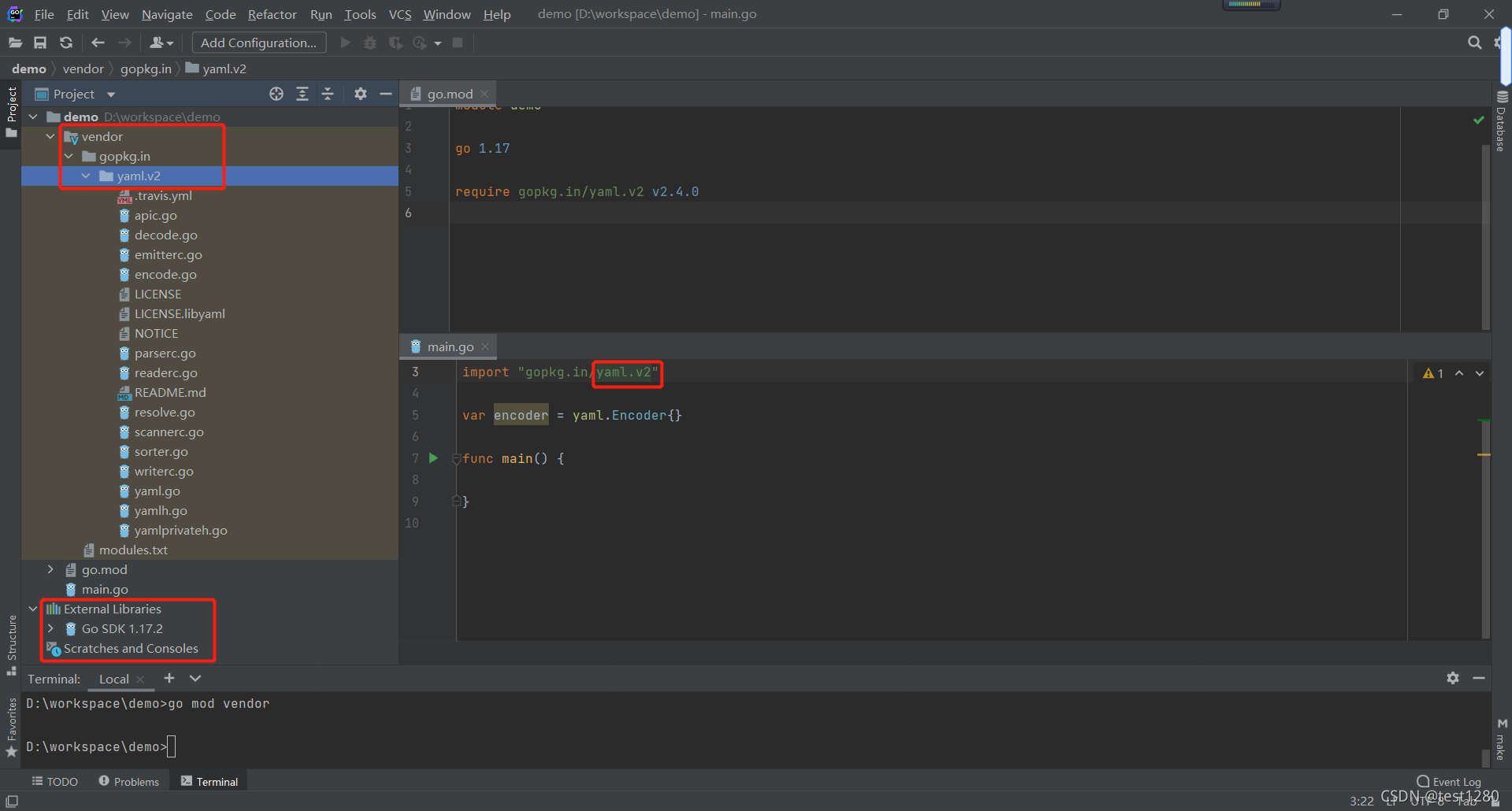The image size is (1512, 811).
Task: Navigate forward with the right arrow icon
Action: pos(124,43)
